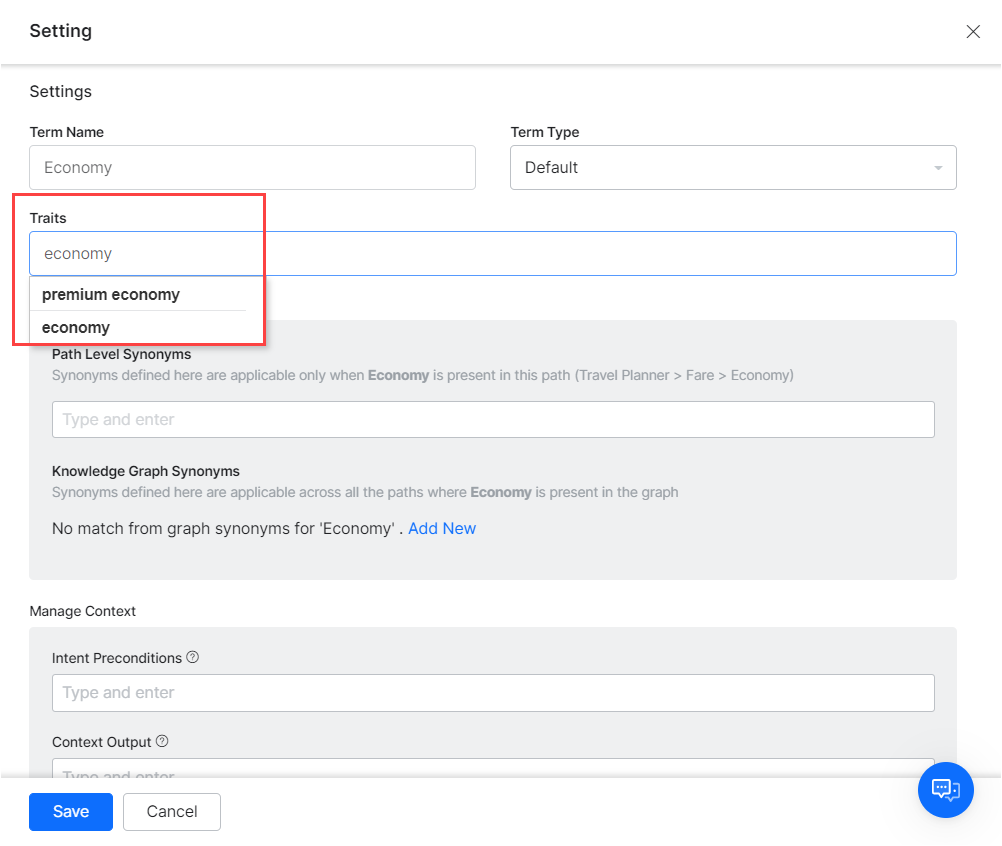Expand the Term Type dropdown arrow
The height and width of the screenshot is (846, 1002).
937,168
